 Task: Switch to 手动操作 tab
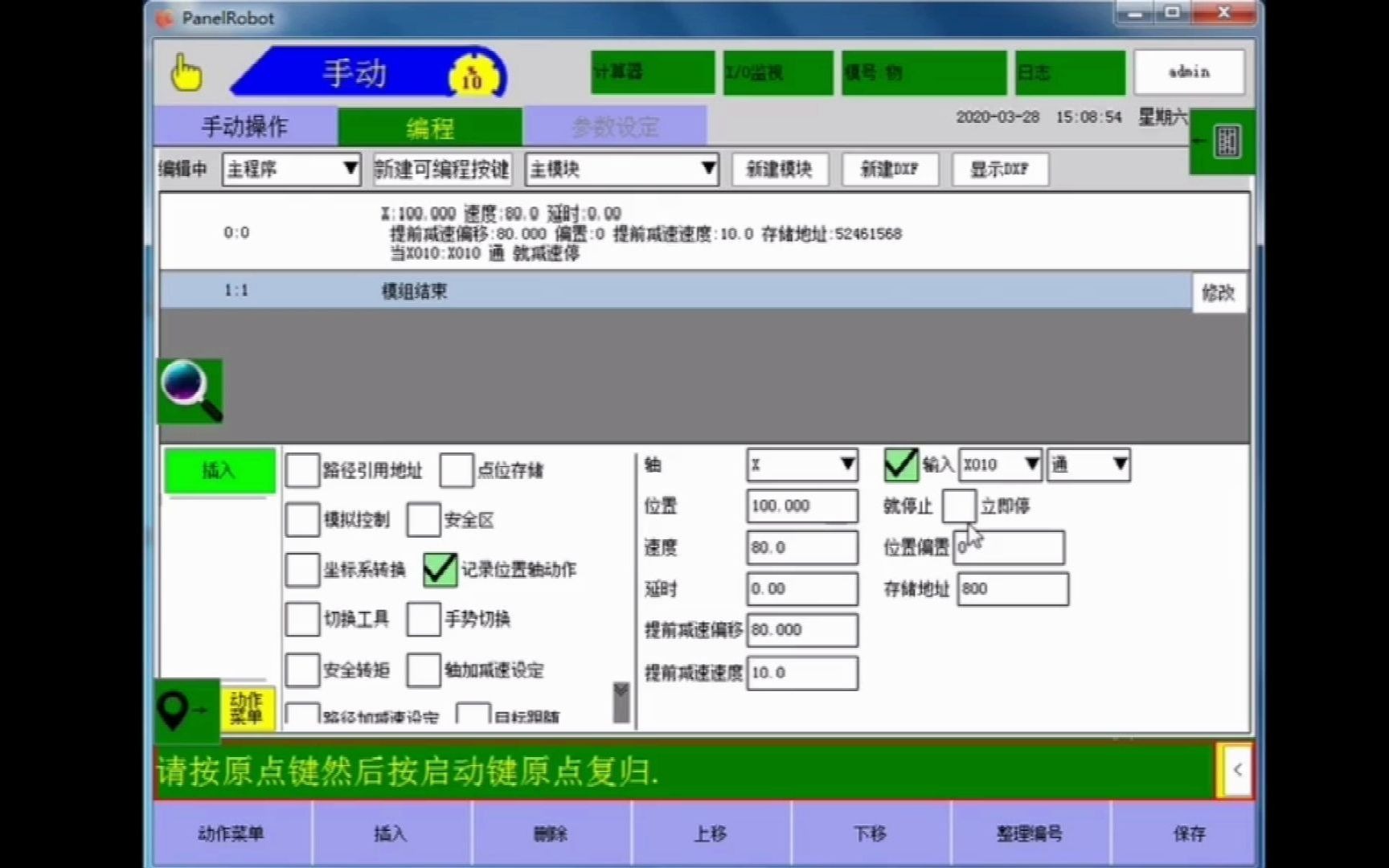pos(245,126)
